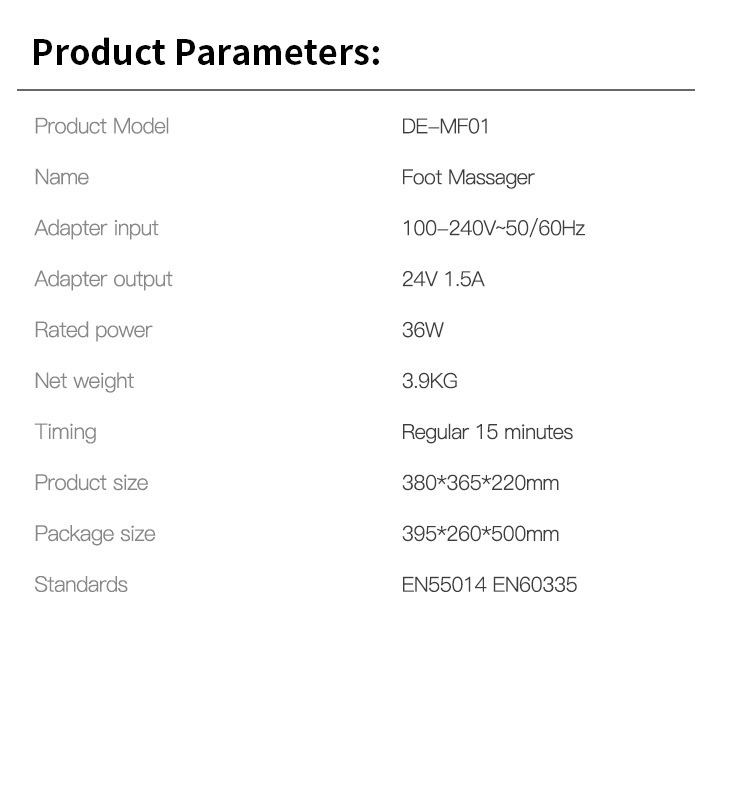Click the "Product size" label

click(x=91, y=483)
